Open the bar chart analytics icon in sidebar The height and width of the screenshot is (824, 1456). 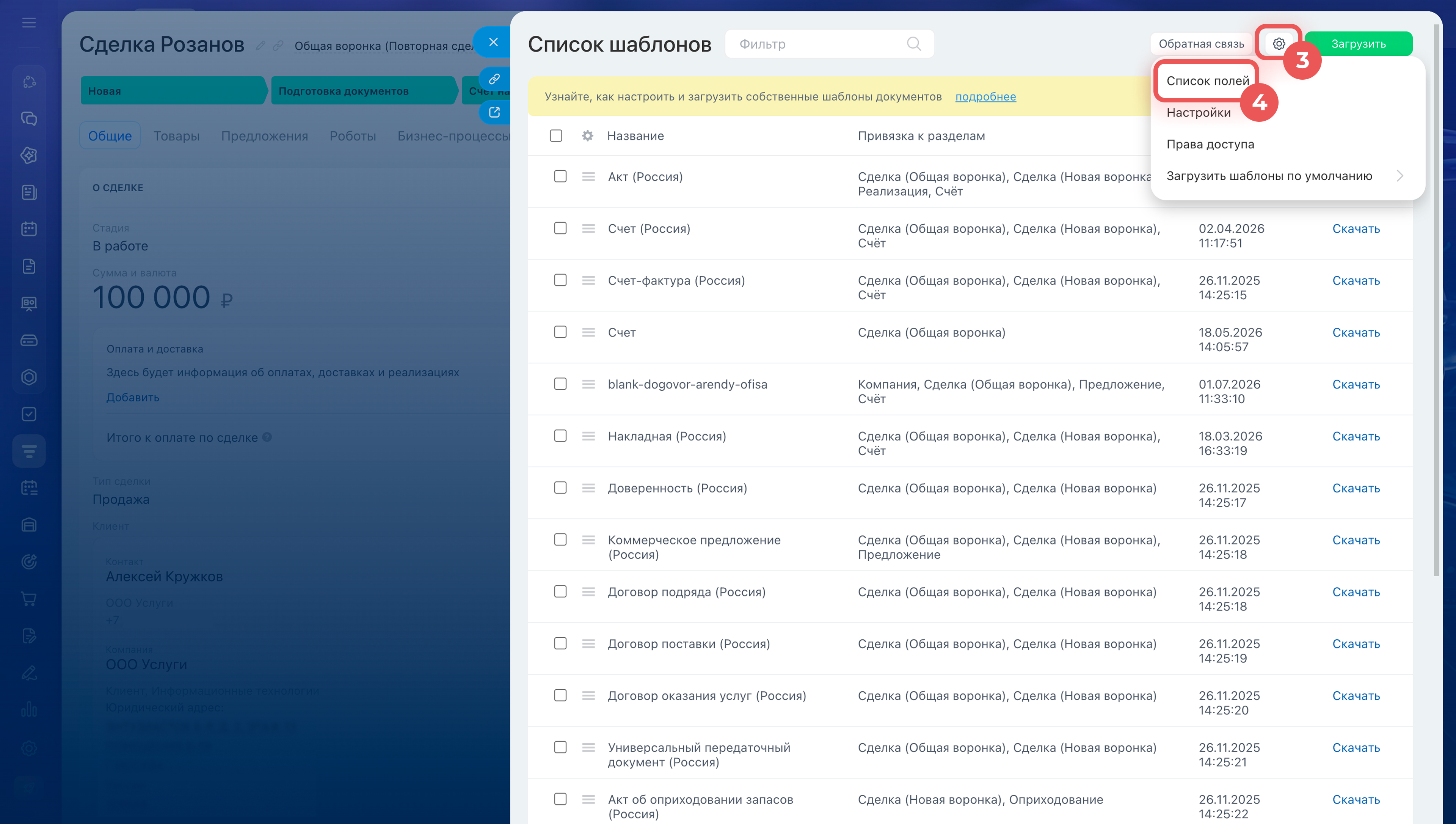pos(29,710)
